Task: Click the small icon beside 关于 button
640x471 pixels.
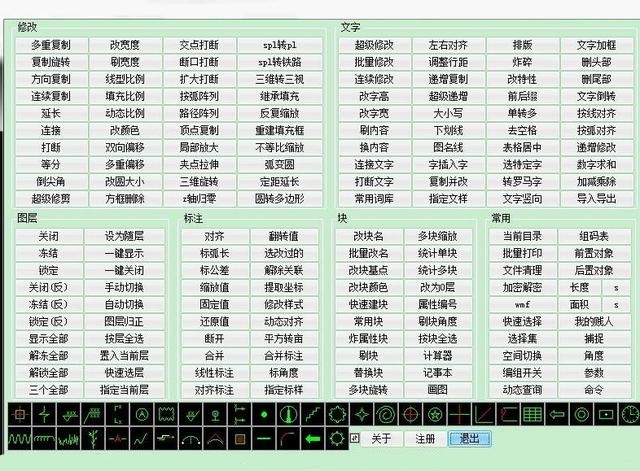Action: click(354, 438)
